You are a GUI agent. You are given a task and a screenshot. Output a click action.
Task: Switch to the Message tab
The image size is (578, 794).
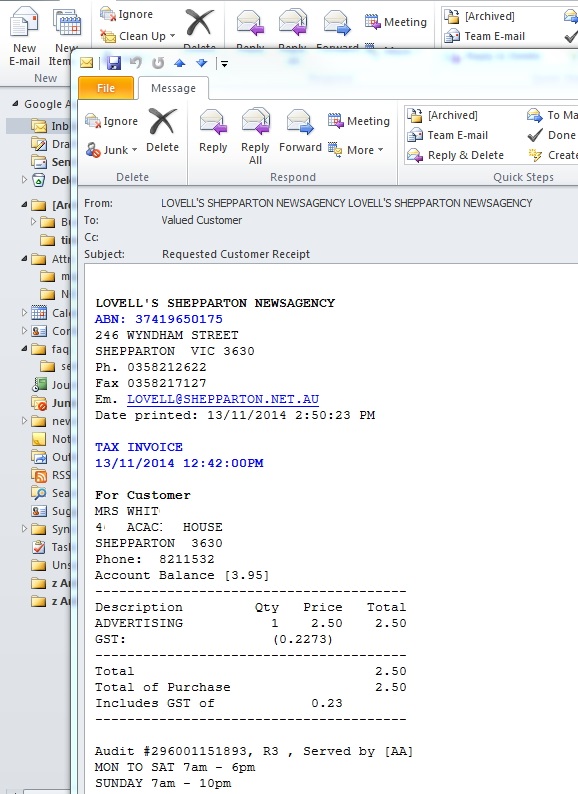173,88
